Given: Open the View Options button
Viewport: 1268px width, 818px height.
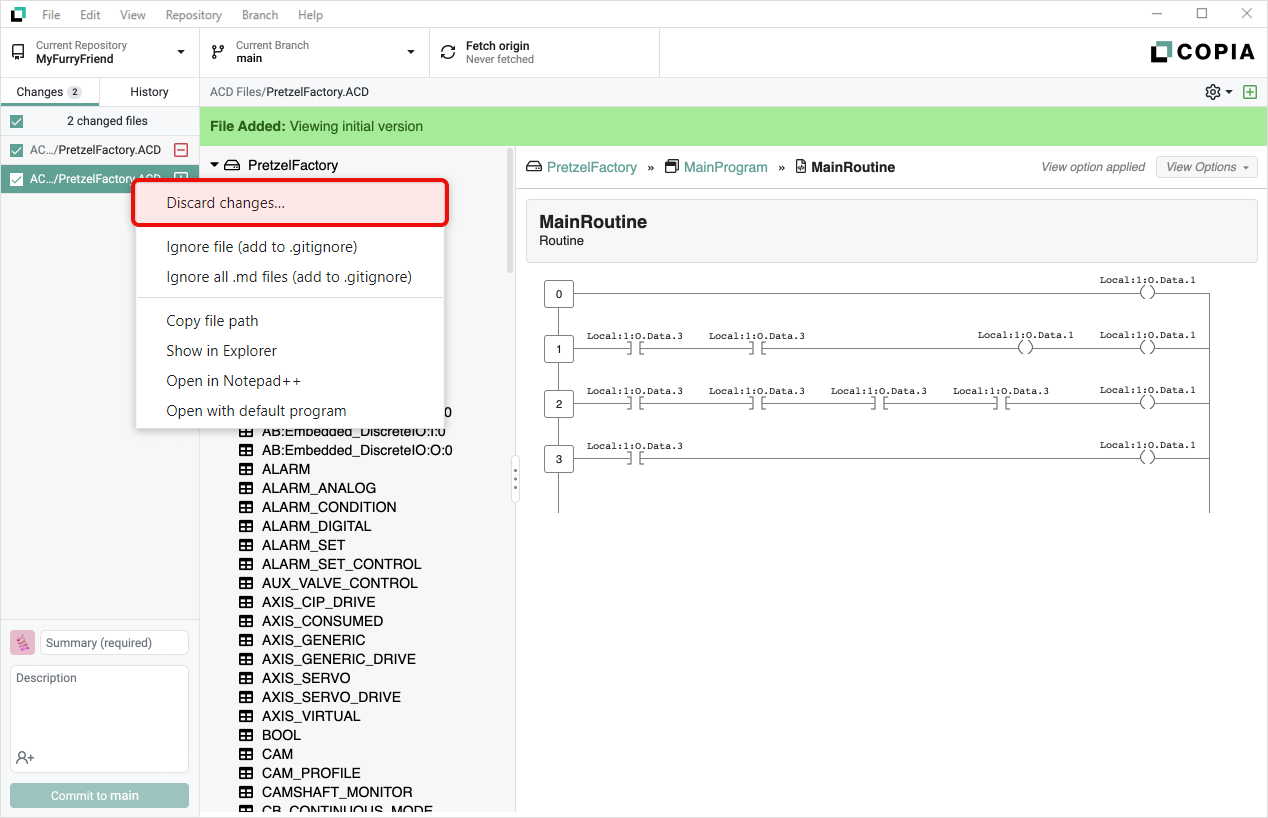Looking at the screenshot, I should [x=1206, y=167].
